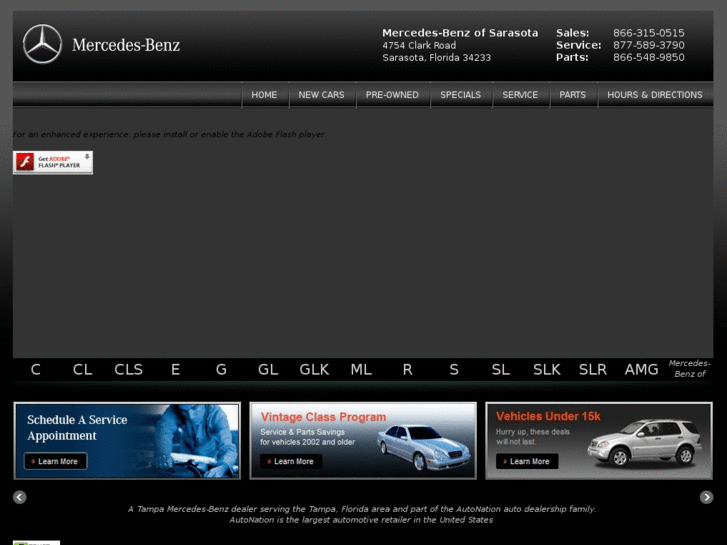Select the GLK class model link
The width and height of the screenshot is (727, 545).
coord(314,370)
